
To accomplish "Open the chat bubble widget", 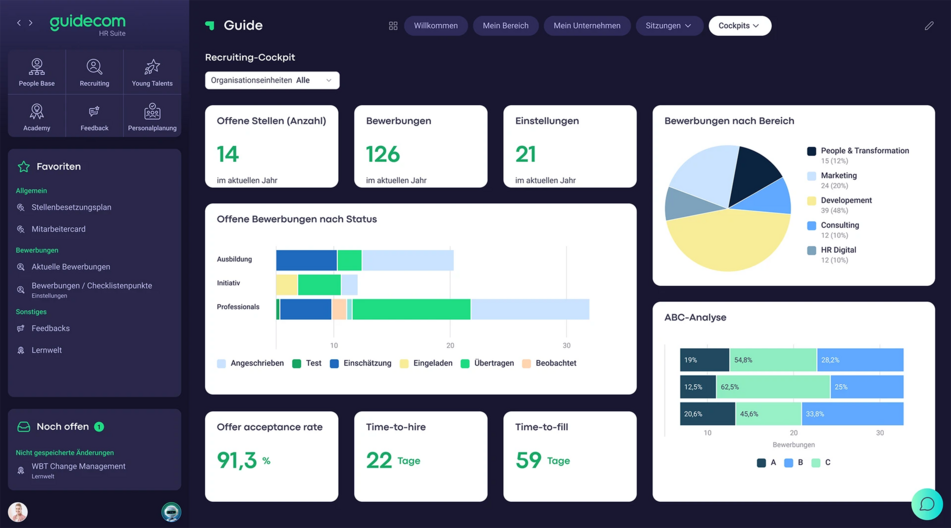I will coord(926,504).
